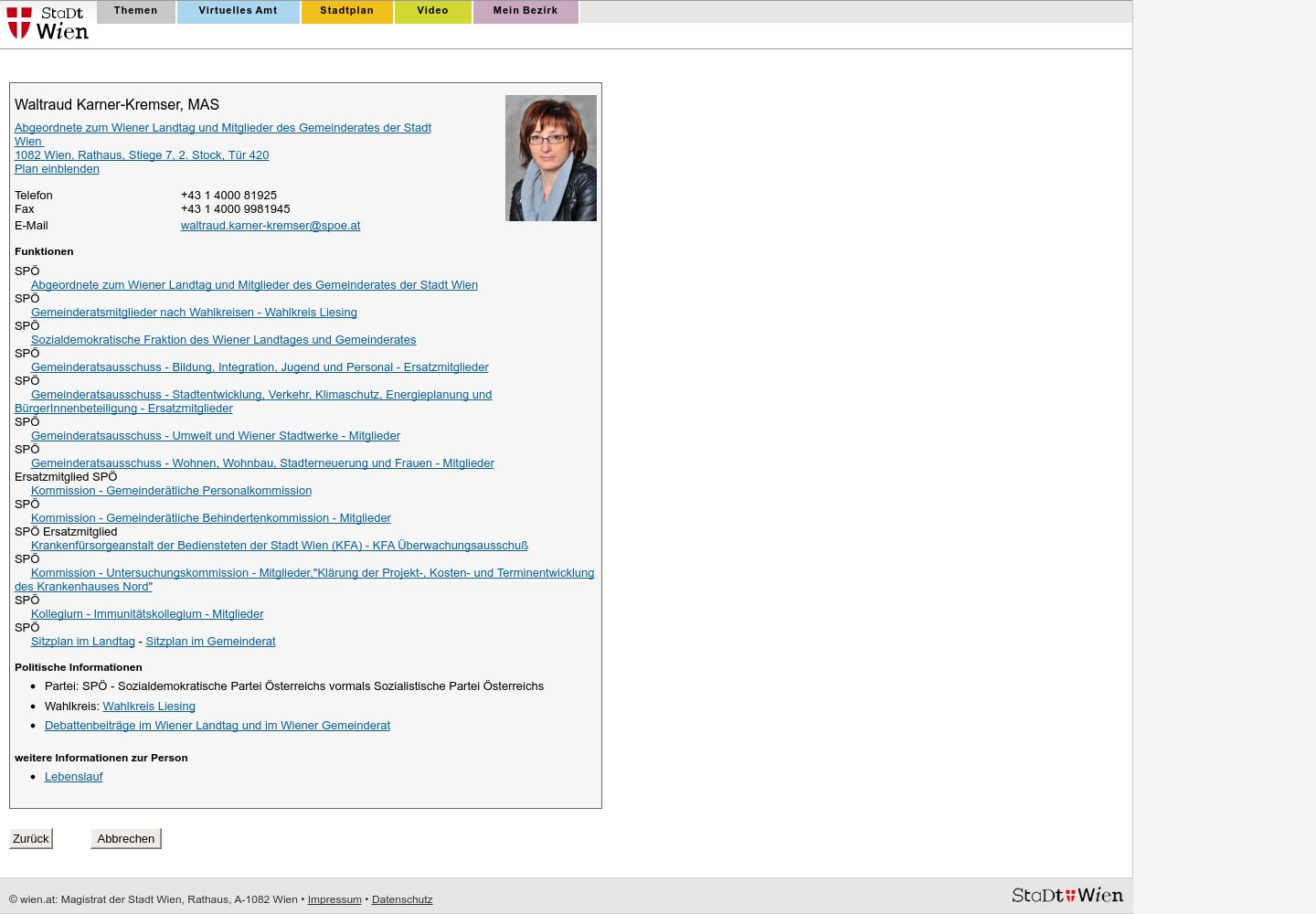Viewport: 1316px width, 914px height.
Task: Click the portrait photo of Waltraud Karner-Kremser
Action: [551, 158]
